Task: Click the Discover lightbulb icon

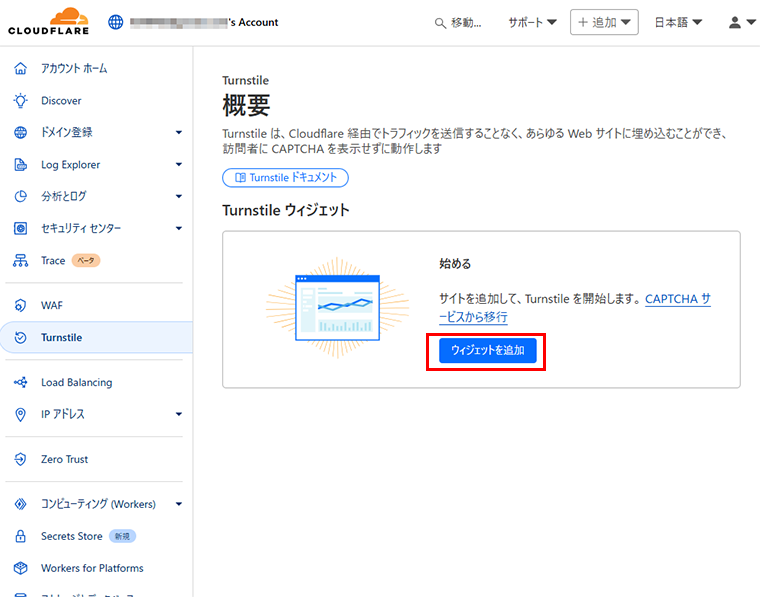Action: (x=20, y=100)
